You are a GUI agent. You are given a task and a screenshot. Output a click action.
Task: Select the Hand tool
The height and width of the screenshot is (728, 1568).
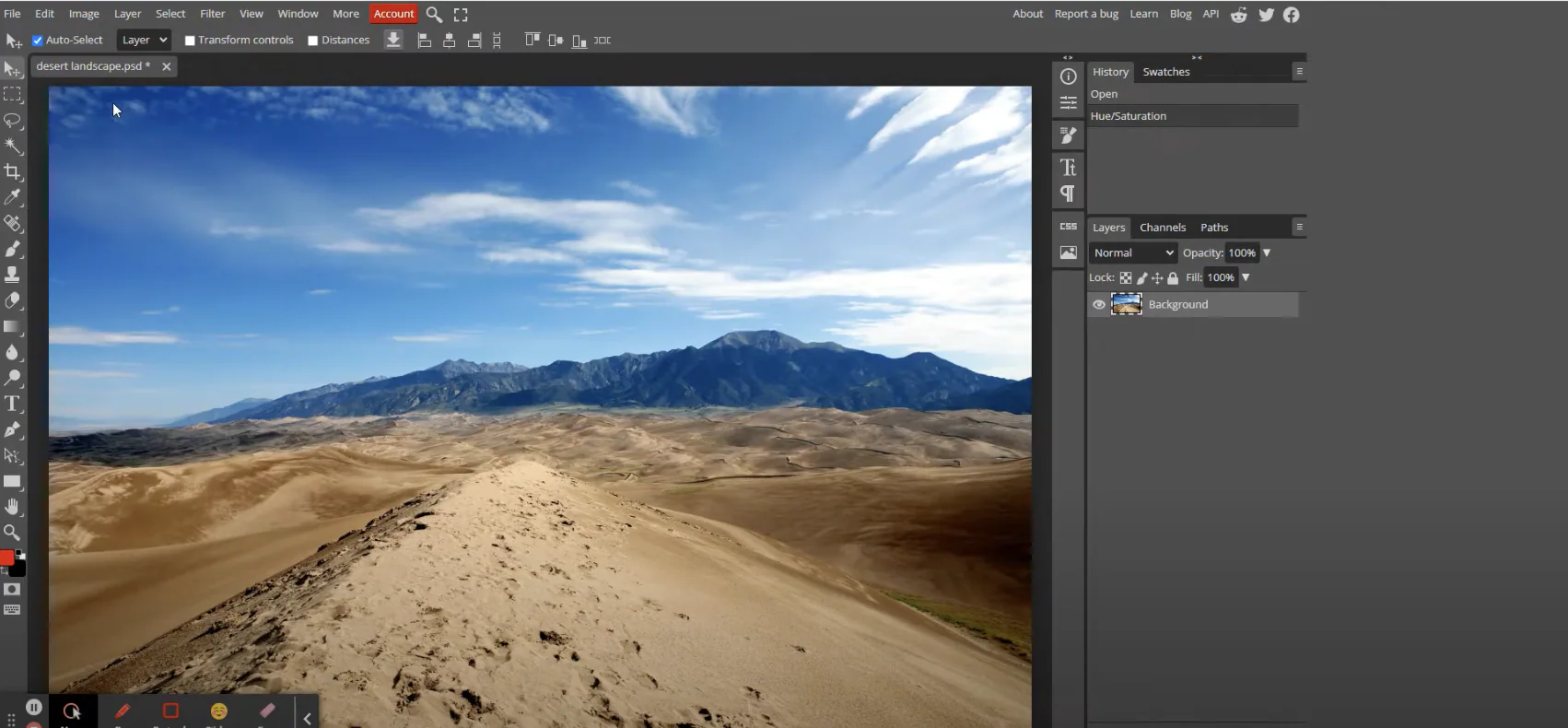(x=12, y=507)
